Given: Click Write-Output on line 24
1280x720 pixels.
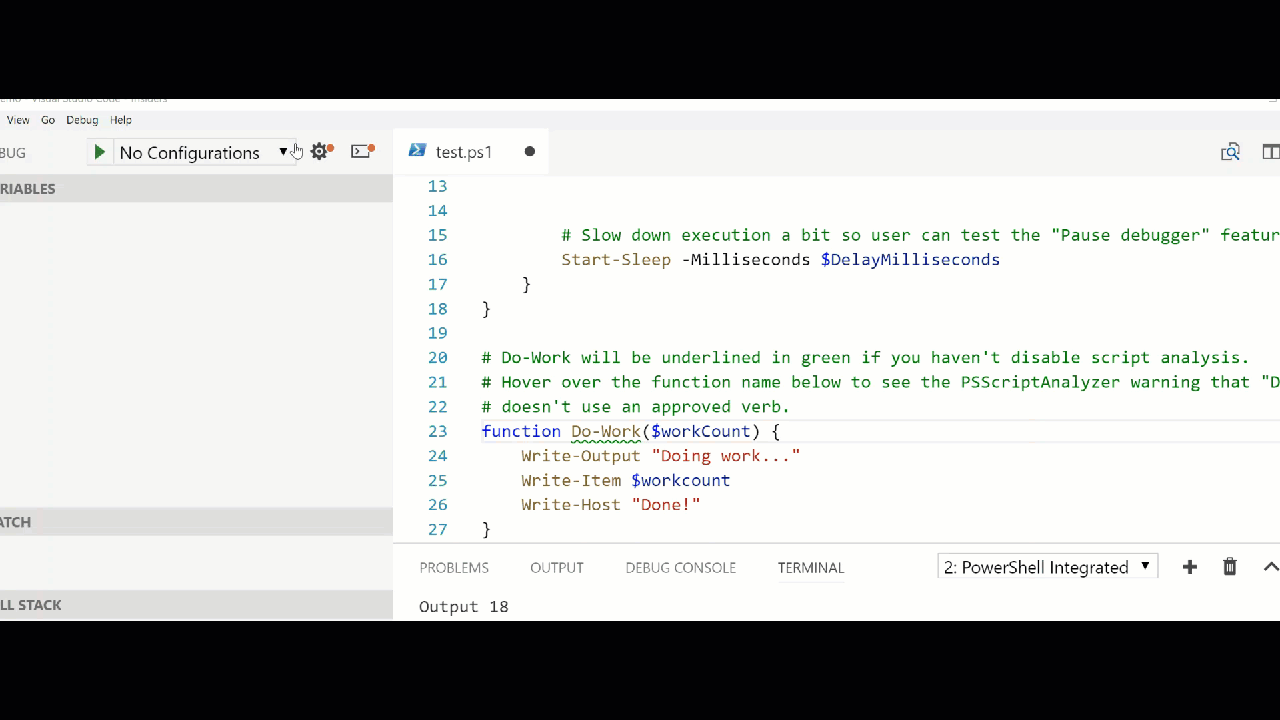Looking at the screenshot, I should click(x=581, y=456).
